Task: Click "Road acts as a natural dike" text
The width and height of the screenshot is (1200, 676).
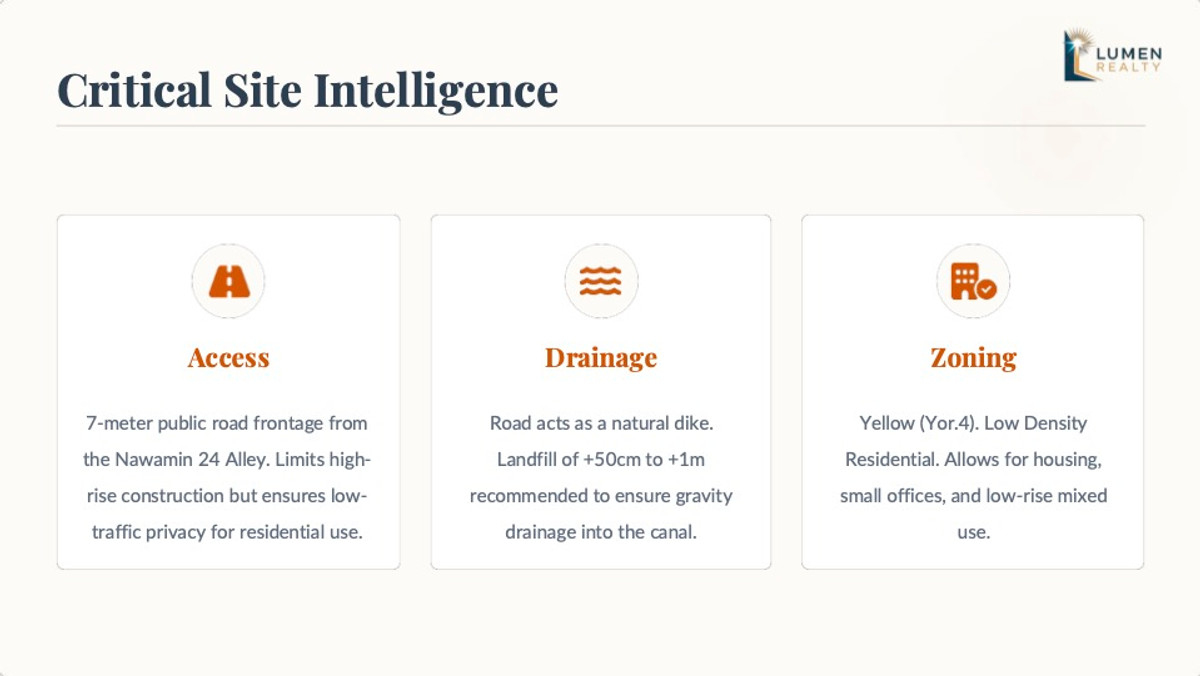Action: (x=601, y=423)
